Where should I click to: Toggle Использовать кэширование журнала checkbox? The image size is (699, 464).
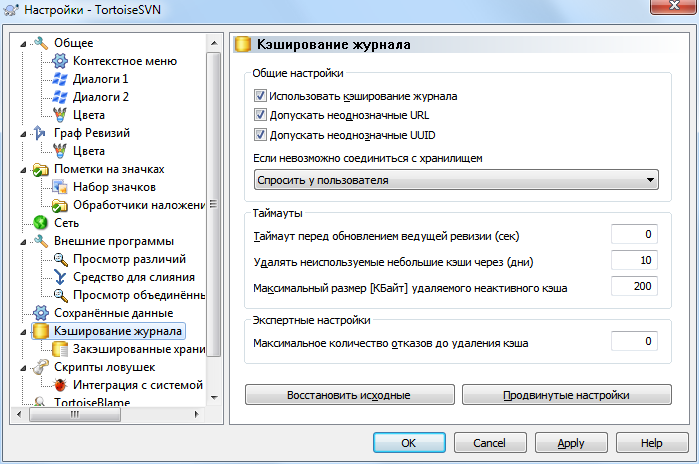click(x=260, y=95)
